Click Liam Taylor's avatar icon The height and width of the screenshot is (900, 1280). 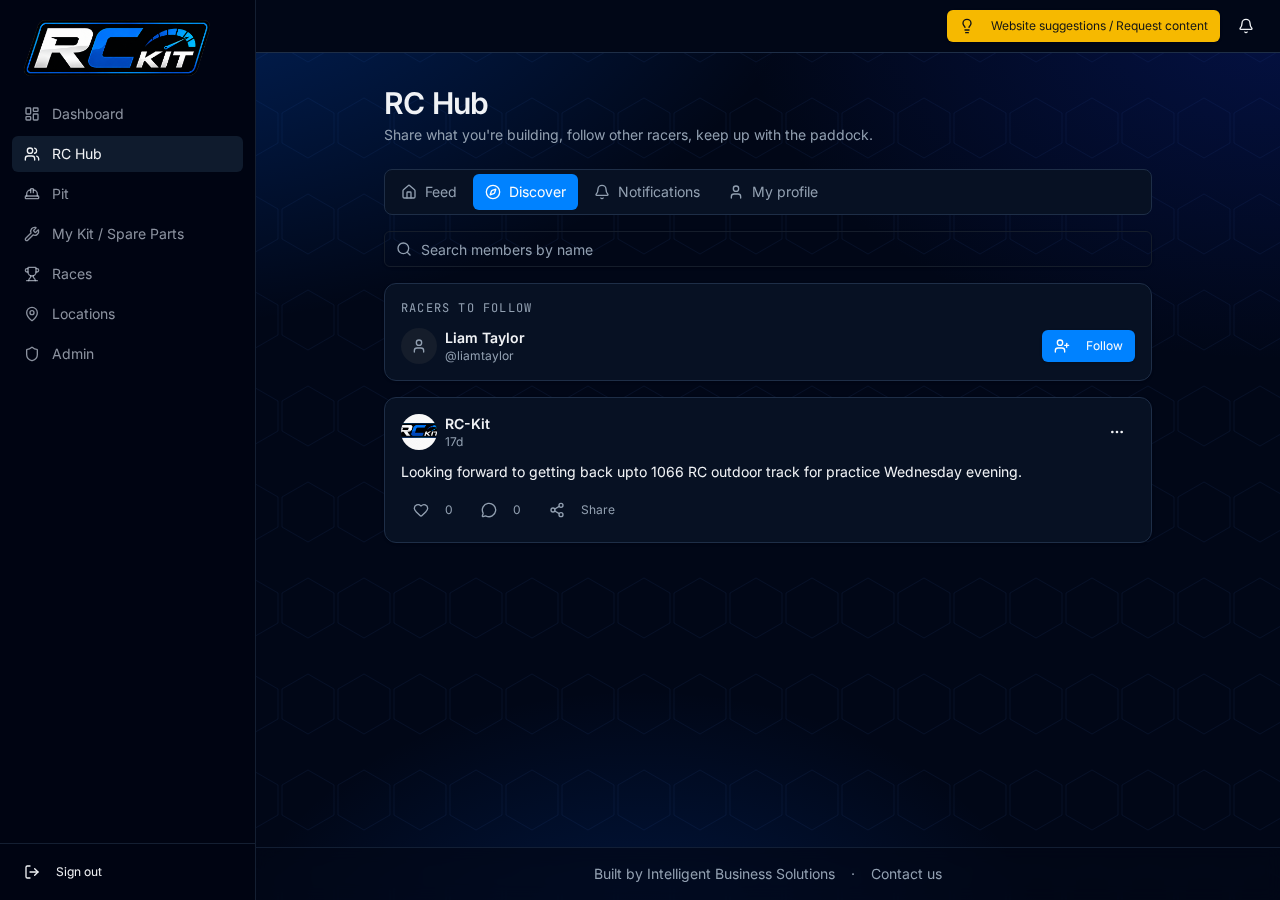tap(419, 346)
